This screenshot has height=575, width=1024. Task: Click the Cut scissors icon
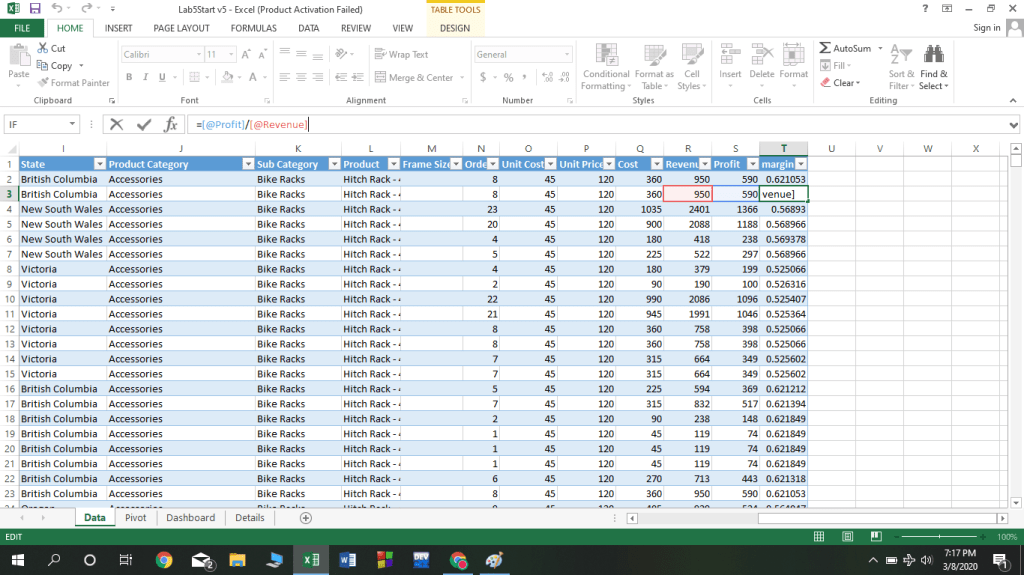tap(43, 48)
